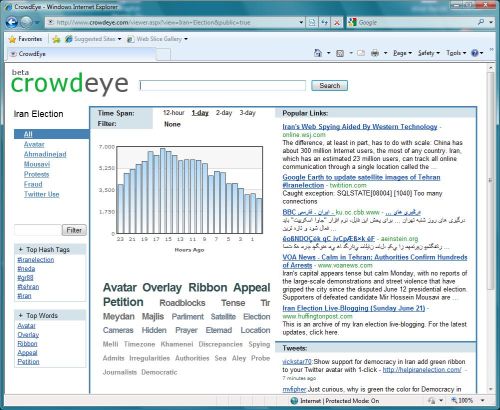
Task: Focus the sidebar filter text box
Action: click(38, 230)
